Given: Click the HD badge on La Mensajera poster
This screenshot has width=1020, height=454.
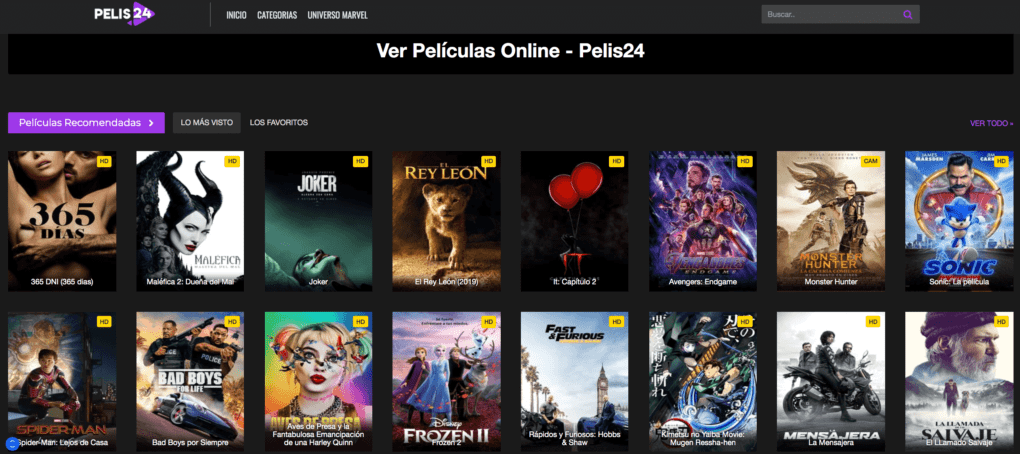Looking at the screenshot, I should click(x=874, y=321).
